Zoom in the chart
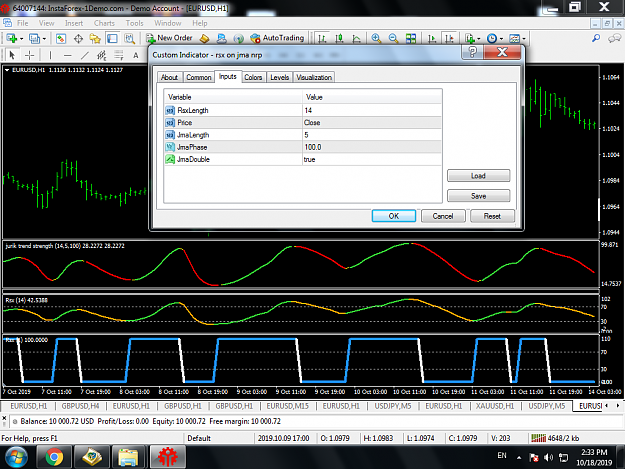 pyautogui.click(x=376, y=39)
